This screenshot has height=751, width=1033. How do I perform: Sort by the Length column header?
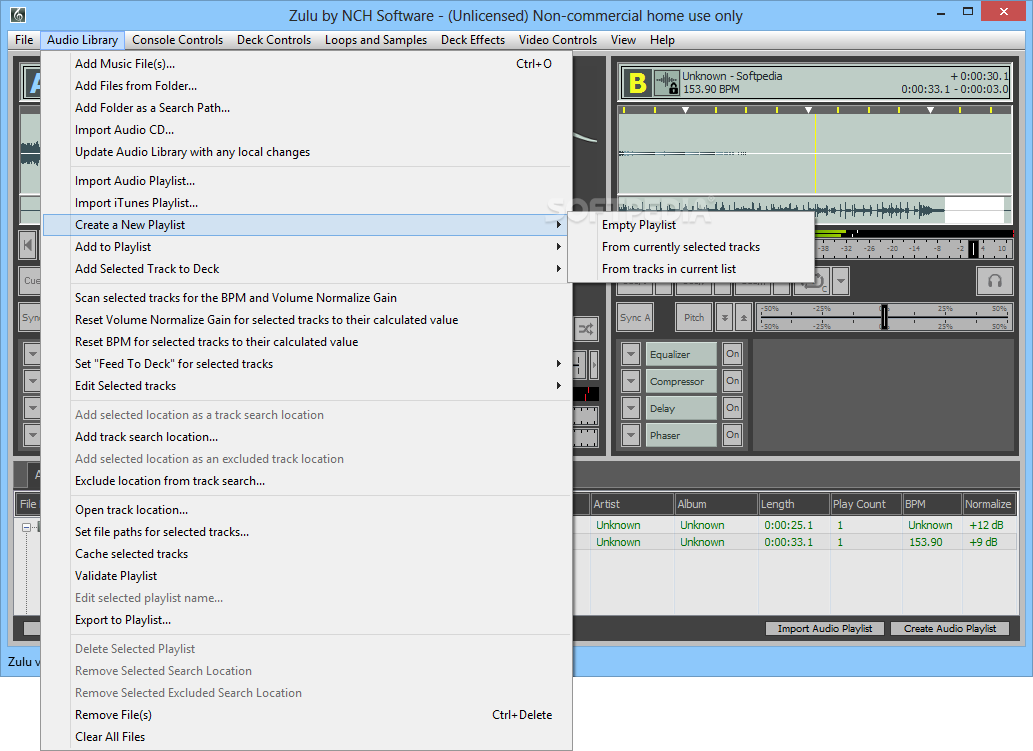point(793,504)
